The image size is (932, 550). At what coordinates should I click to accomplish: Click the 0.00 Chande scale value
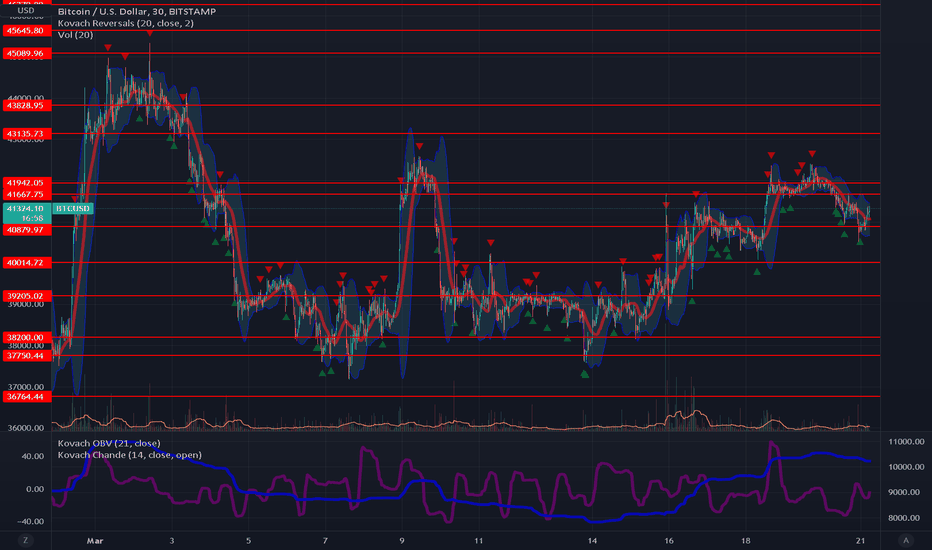pyautogui.click(x=35, y=489)
